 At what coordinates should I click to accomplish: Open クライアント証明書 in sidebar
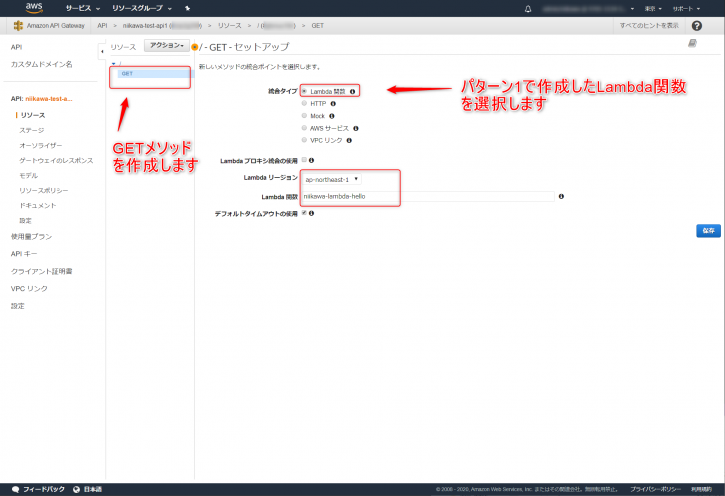click(x=42, y=271)
